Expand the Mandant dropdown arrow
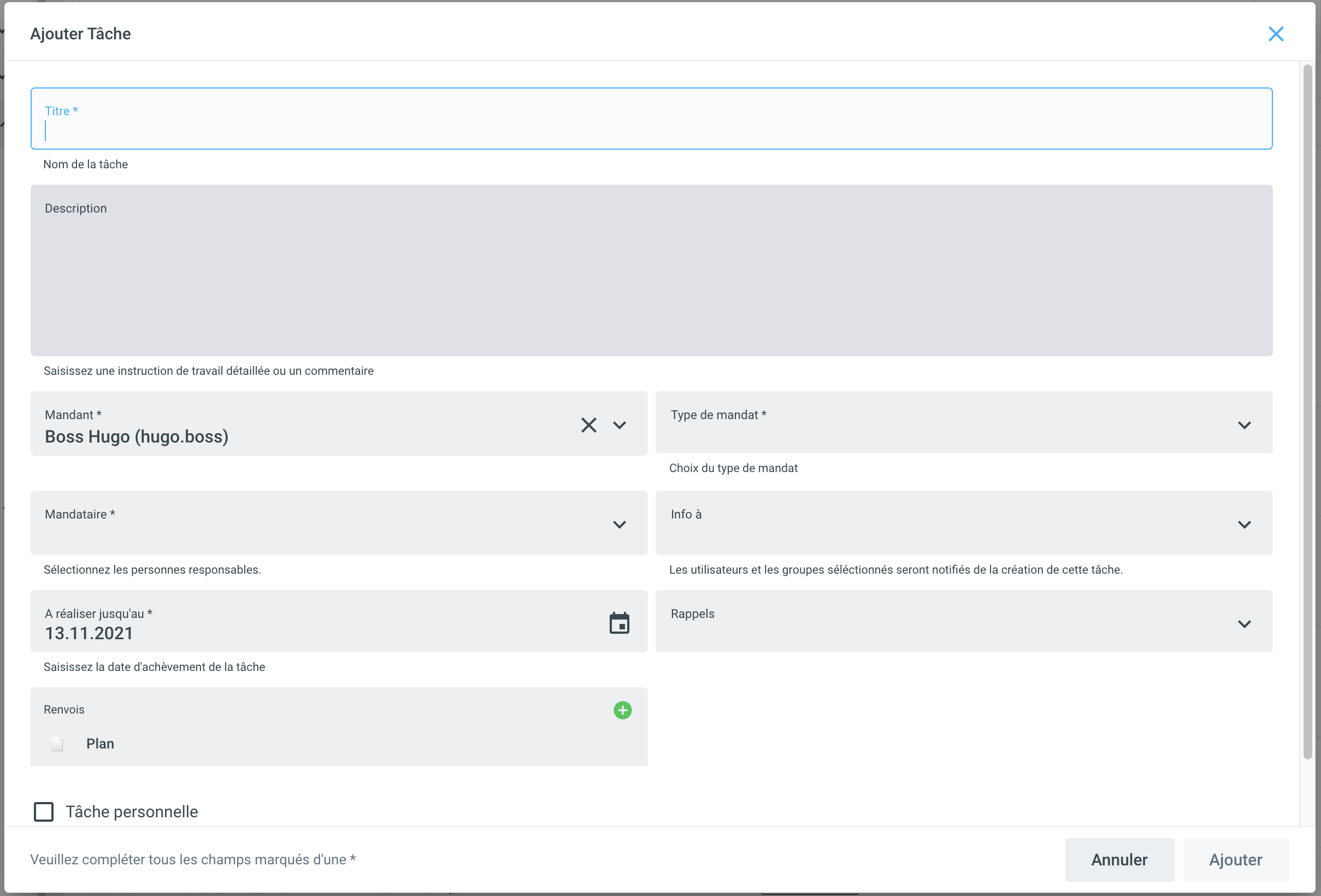 (619, 425)
